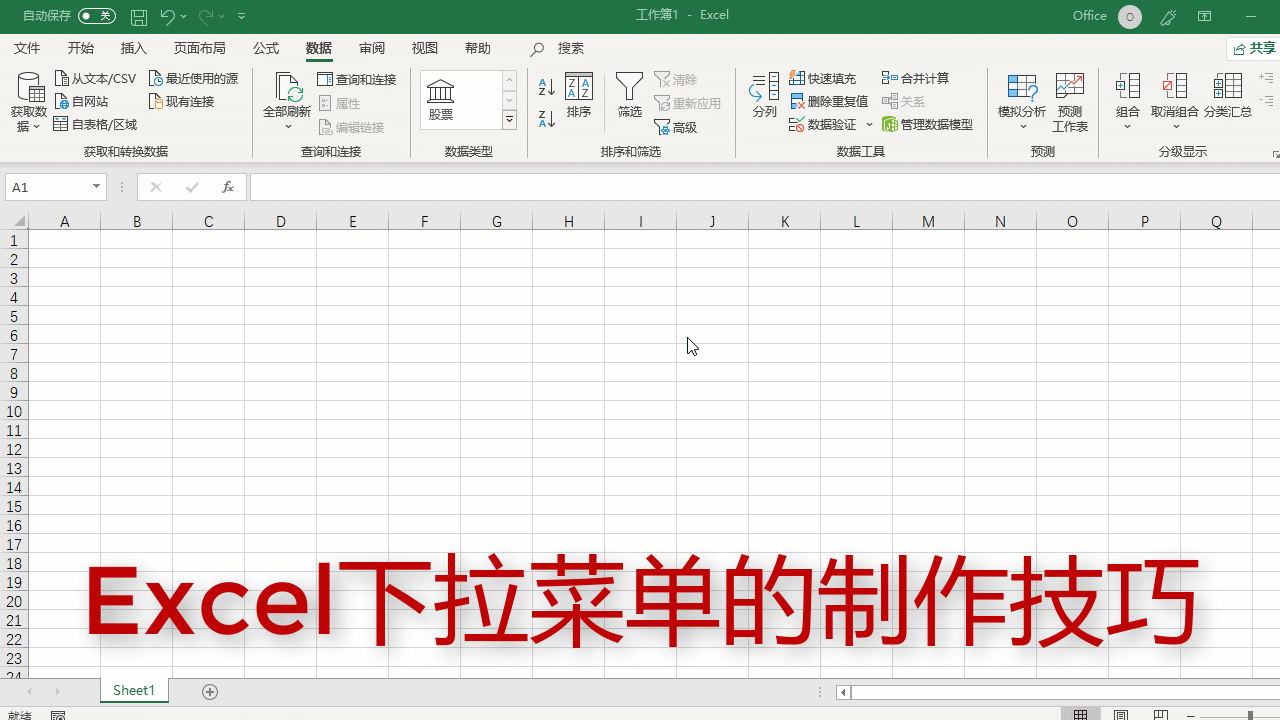Select the 股票 data type
The image size is (1280, 720).
441,100
